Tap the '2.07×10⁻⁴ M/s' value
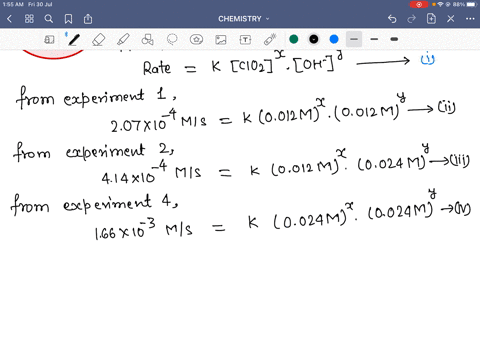 coord(158,121)
